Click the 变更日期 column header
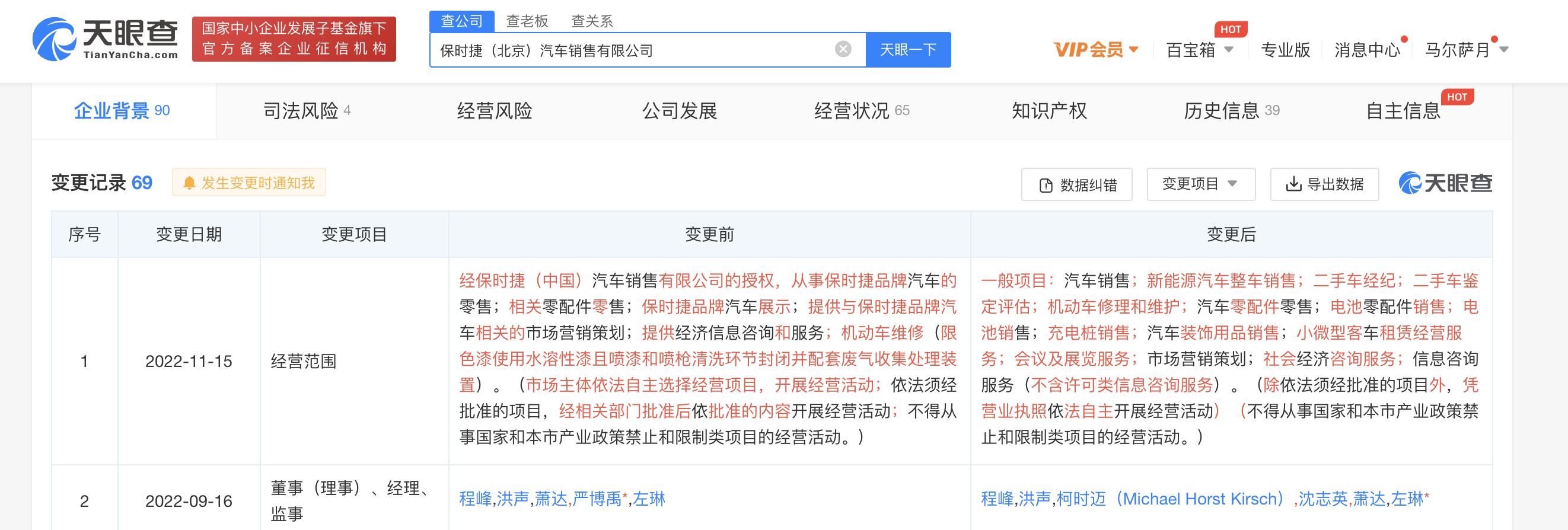 click(189, 234)
